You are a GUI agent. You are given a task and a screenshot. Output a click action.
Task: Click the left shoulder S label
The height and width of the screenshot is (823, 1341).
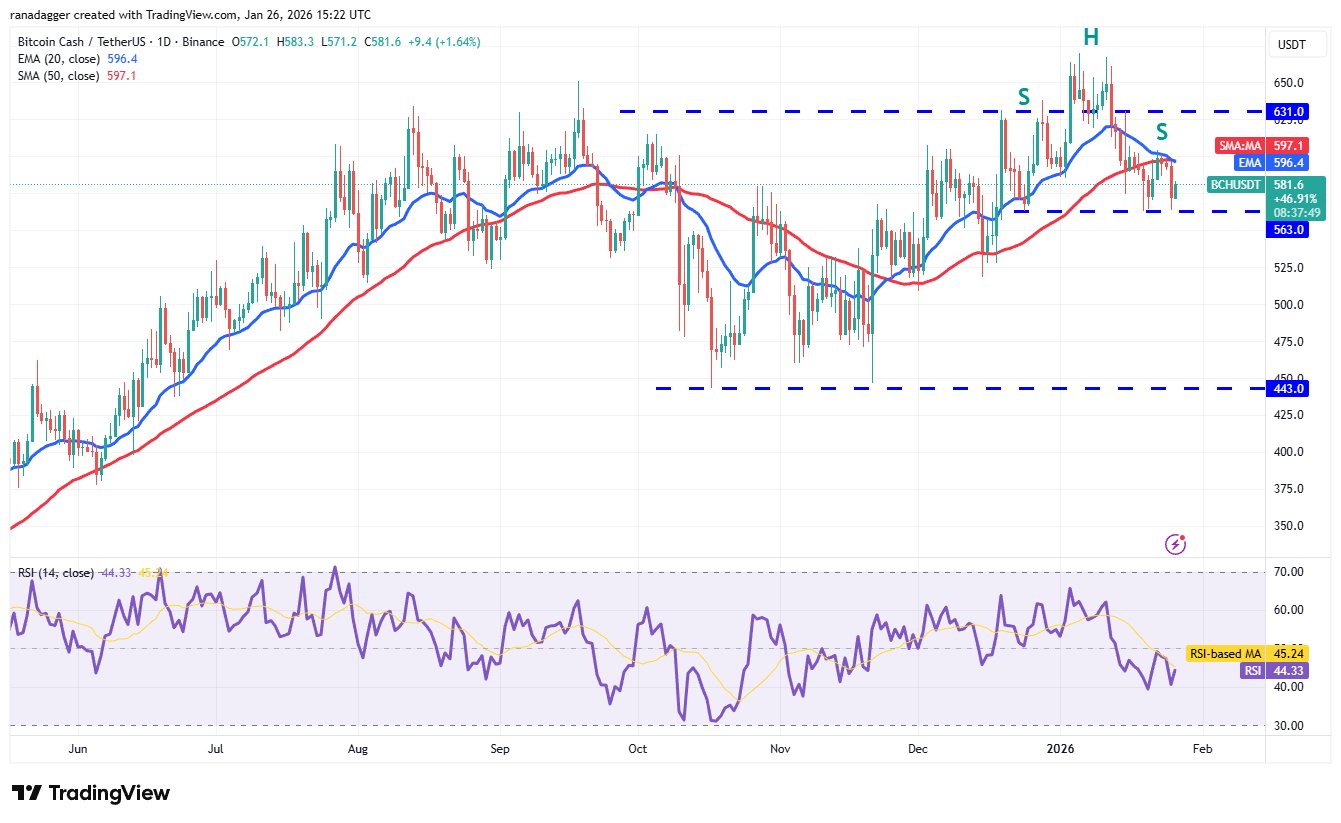(1023, 97)
